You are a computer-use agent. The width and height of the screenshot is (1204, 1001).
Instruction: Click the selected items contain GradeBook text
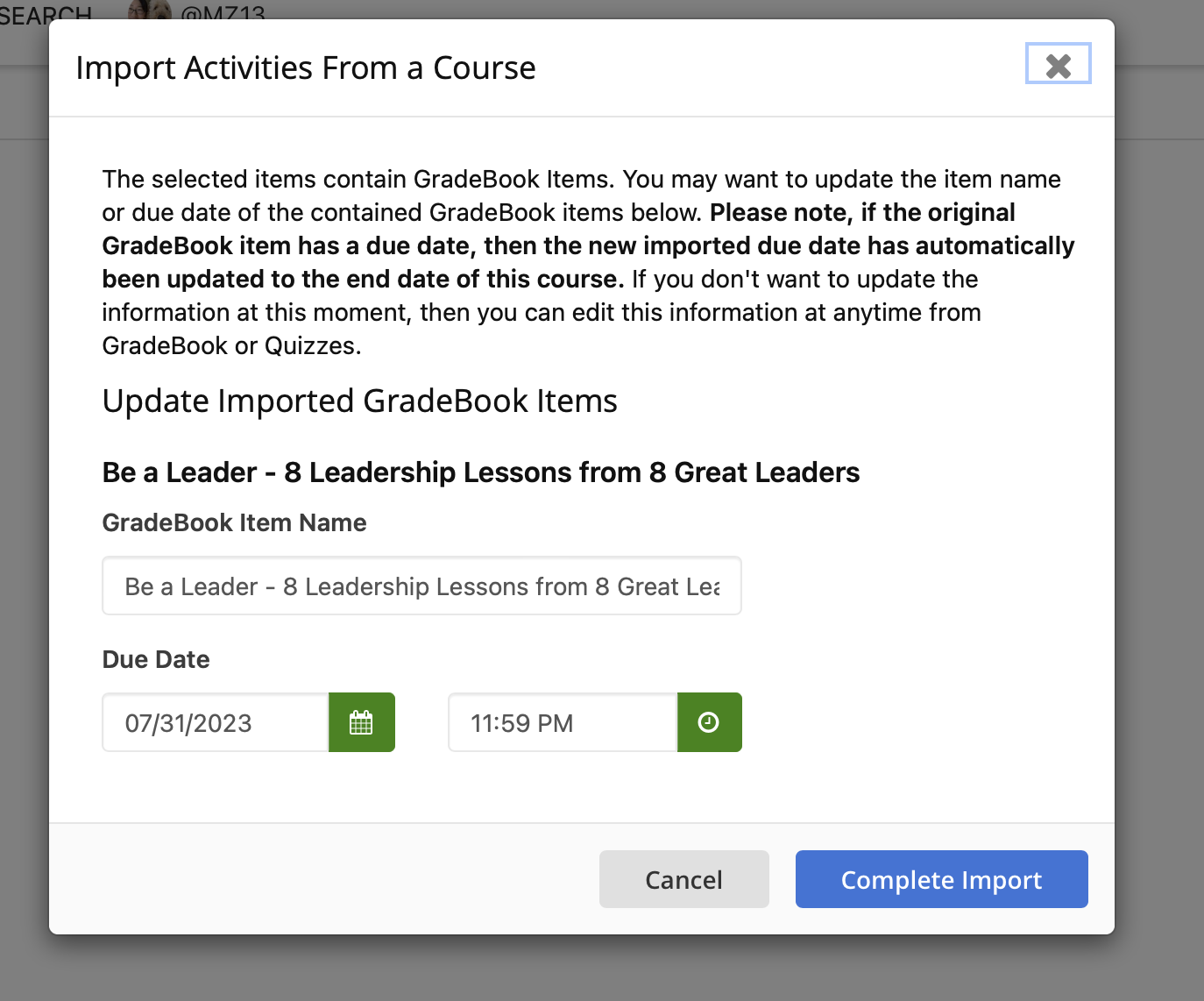pyautogui.click(x=359, y=179)
